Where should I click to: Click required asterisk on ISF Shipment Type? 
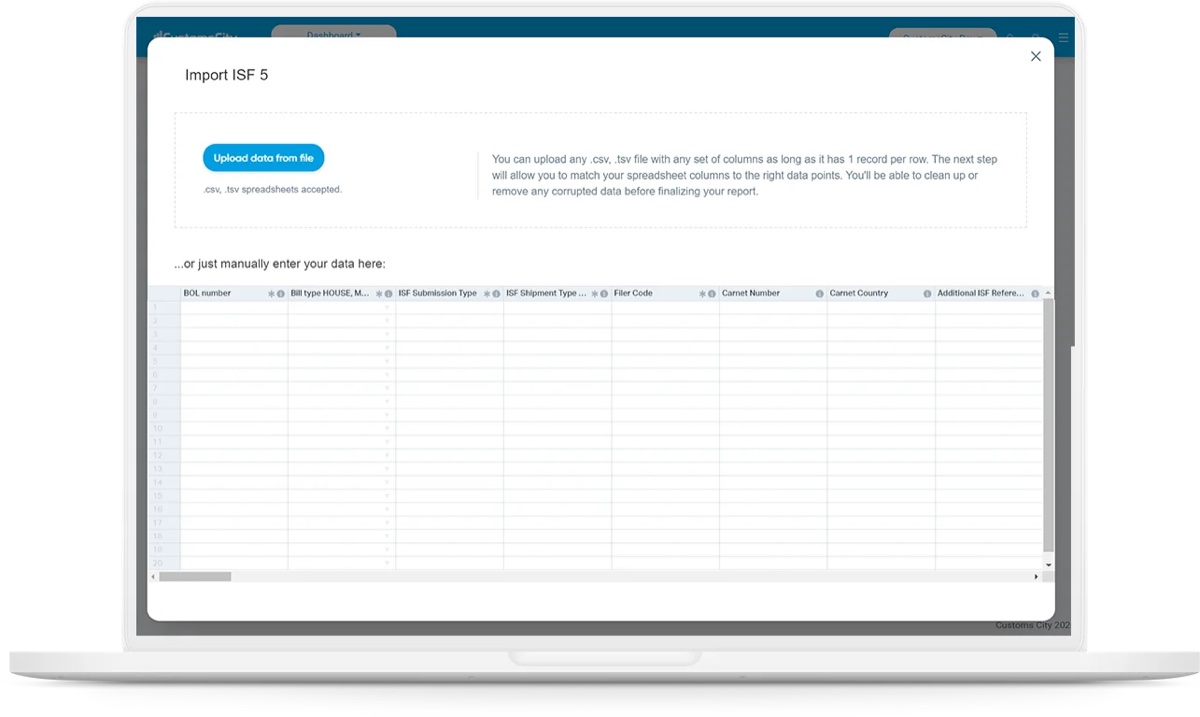tap(595, 294)
